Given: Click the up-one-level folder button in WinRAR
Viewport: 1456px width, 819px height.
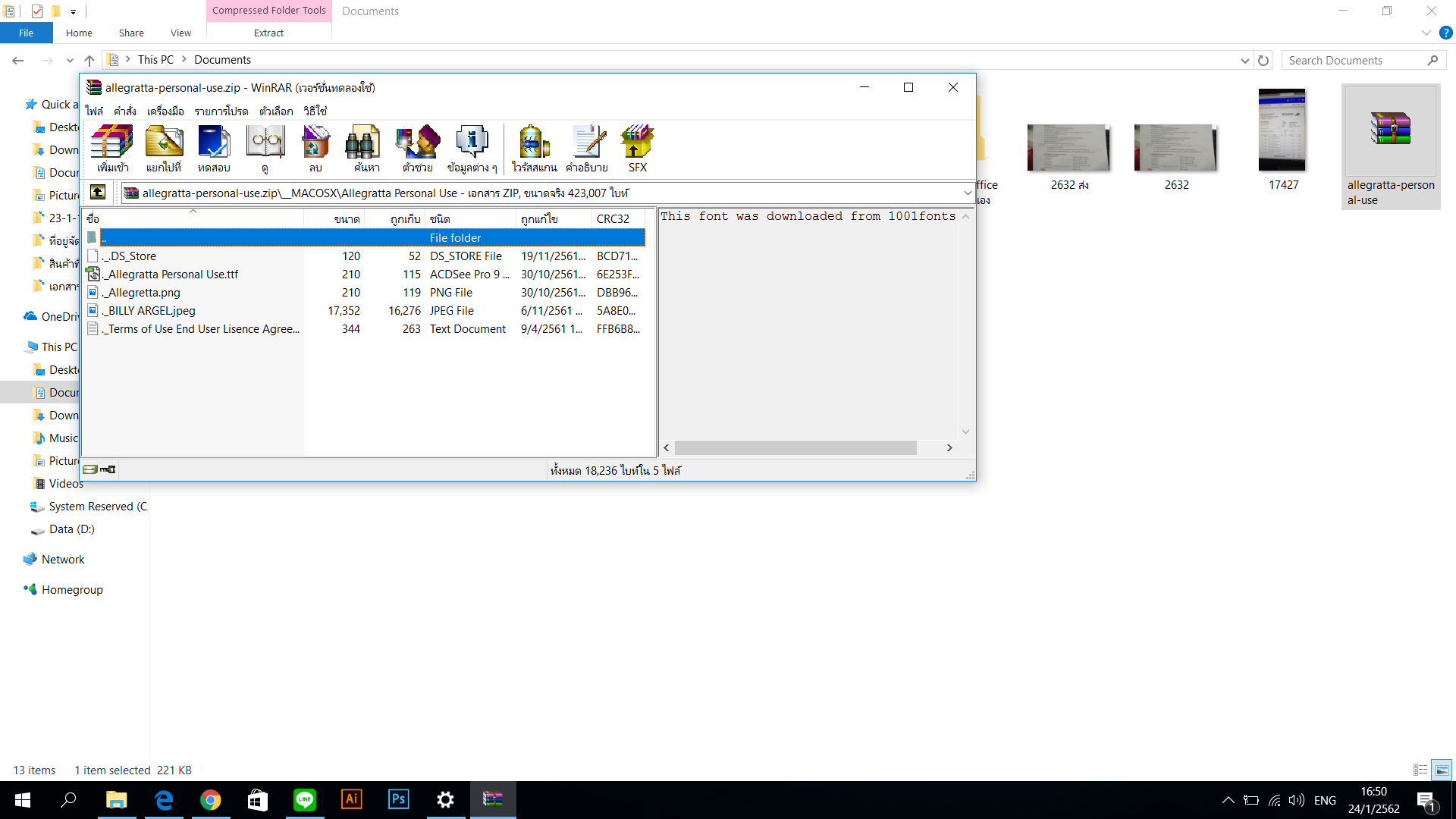Looking at the screenshot, I should click(98, 193).
